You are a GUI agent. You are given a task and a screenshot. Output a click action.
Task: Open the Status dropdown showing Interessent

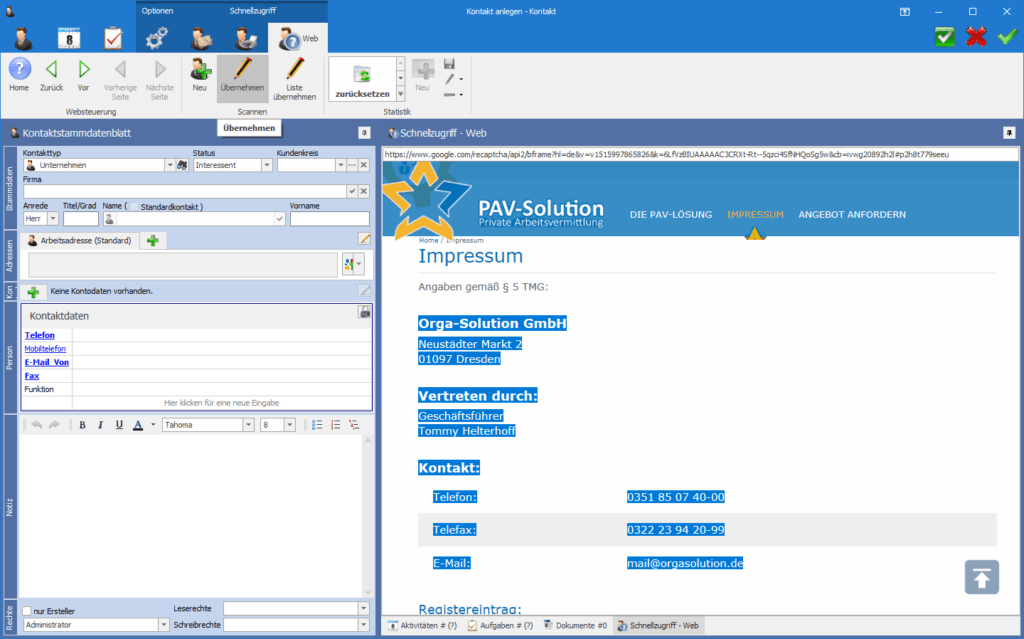[266, 165]
